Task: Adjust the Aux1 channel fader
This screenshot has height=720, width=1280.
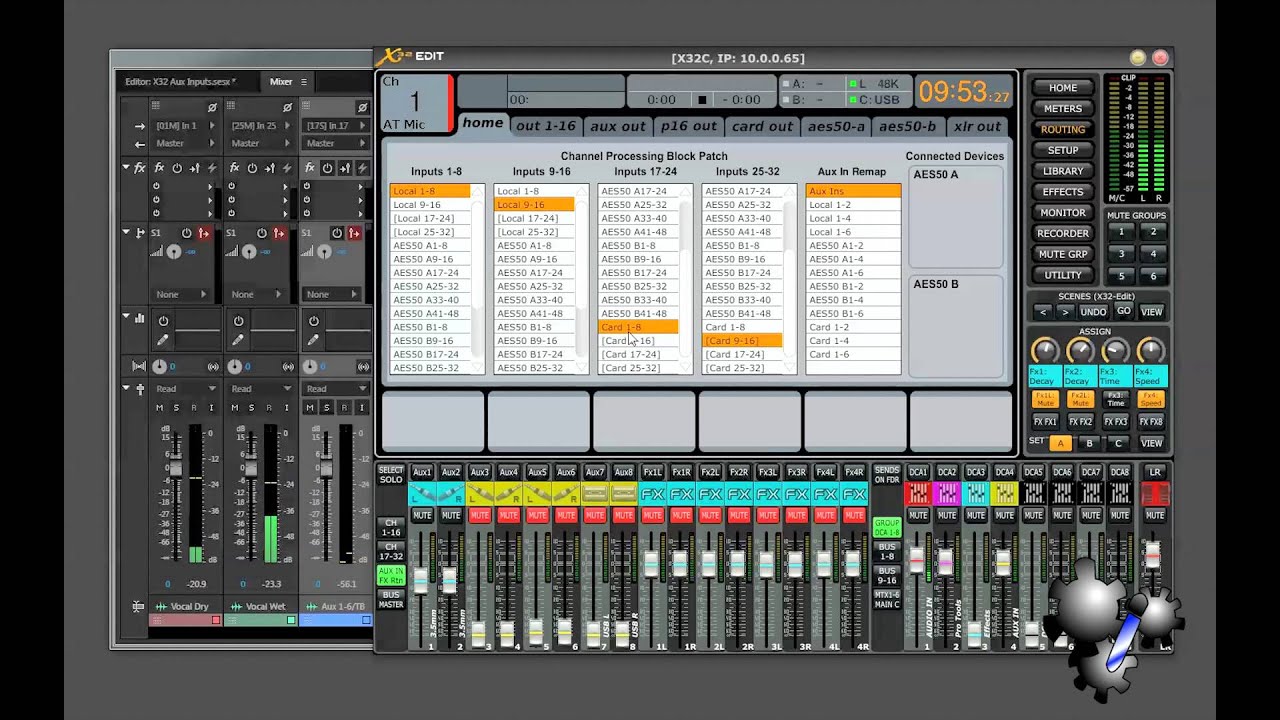Action: [x=421, y=580]
